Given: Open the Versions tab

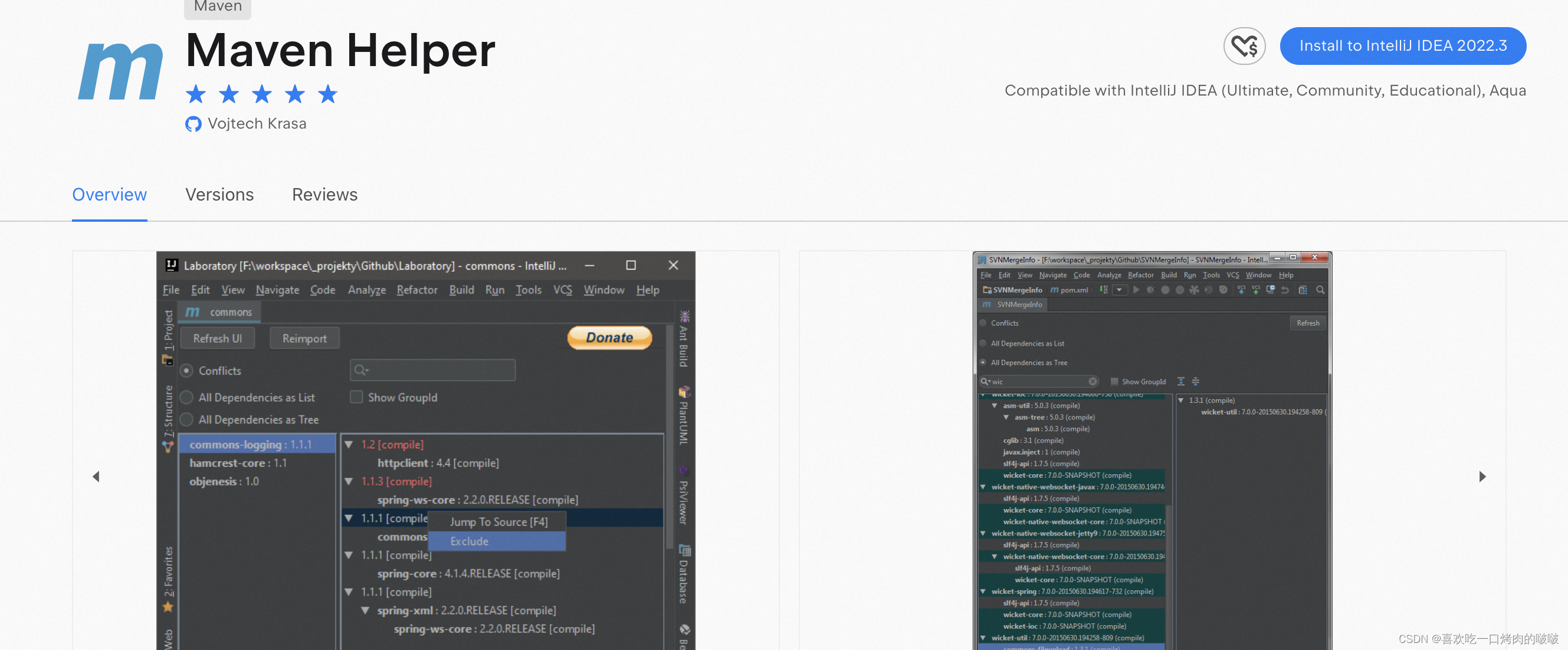Looking at the screenshot, I should pyautogui.click(x=219, y=195).
